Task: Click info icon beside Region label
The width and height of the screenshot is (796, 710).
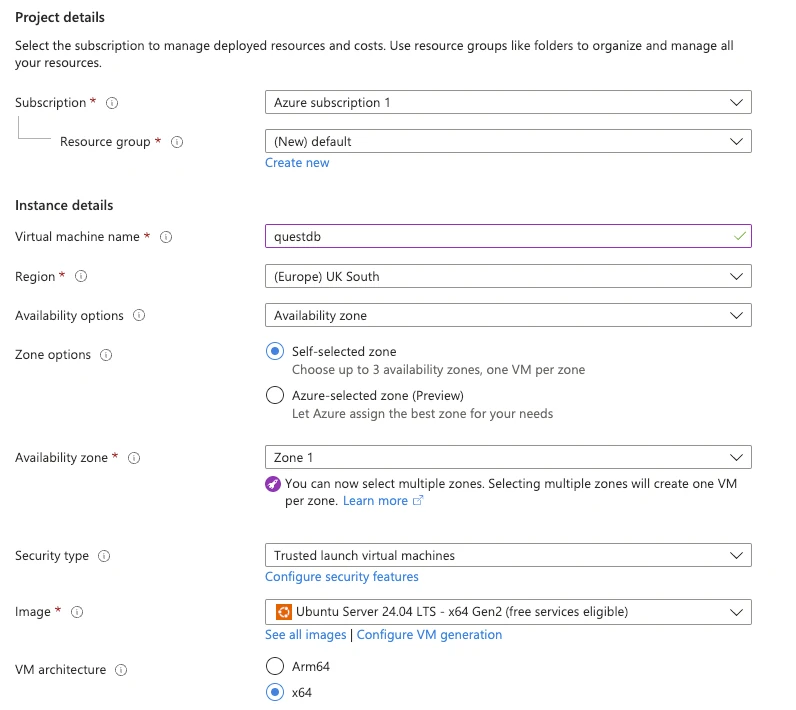Action: click(x=82, y=276)
